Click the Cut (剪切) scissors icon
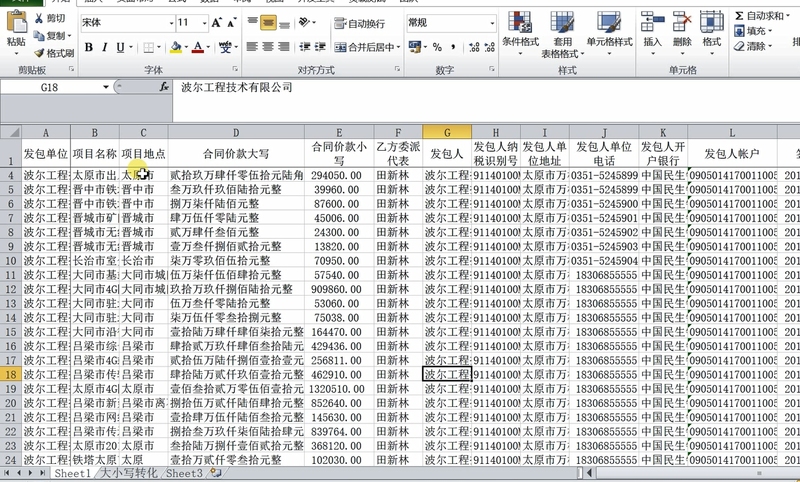This screenshot has height=482, width=800. (x=39, y=18)
